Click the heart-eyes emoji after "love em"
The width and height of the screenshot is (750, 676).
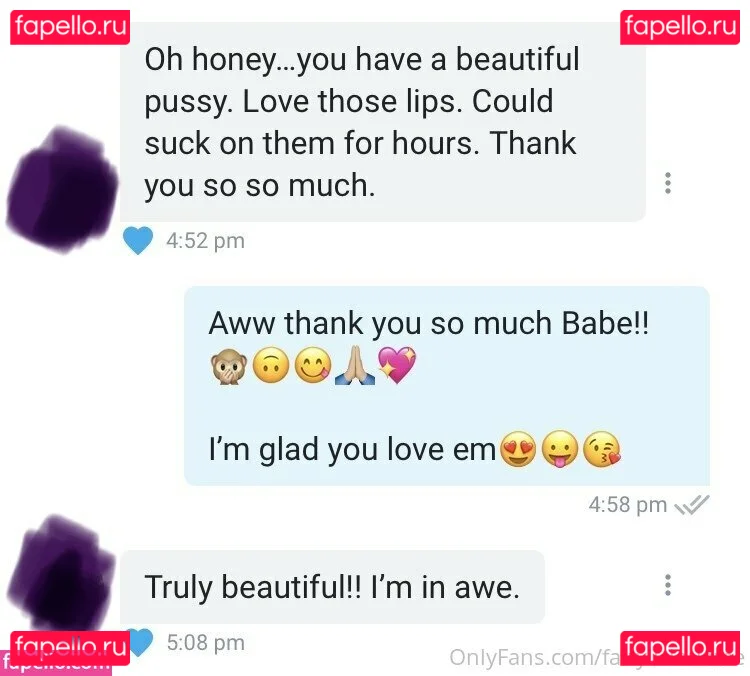tap(518, 449)
